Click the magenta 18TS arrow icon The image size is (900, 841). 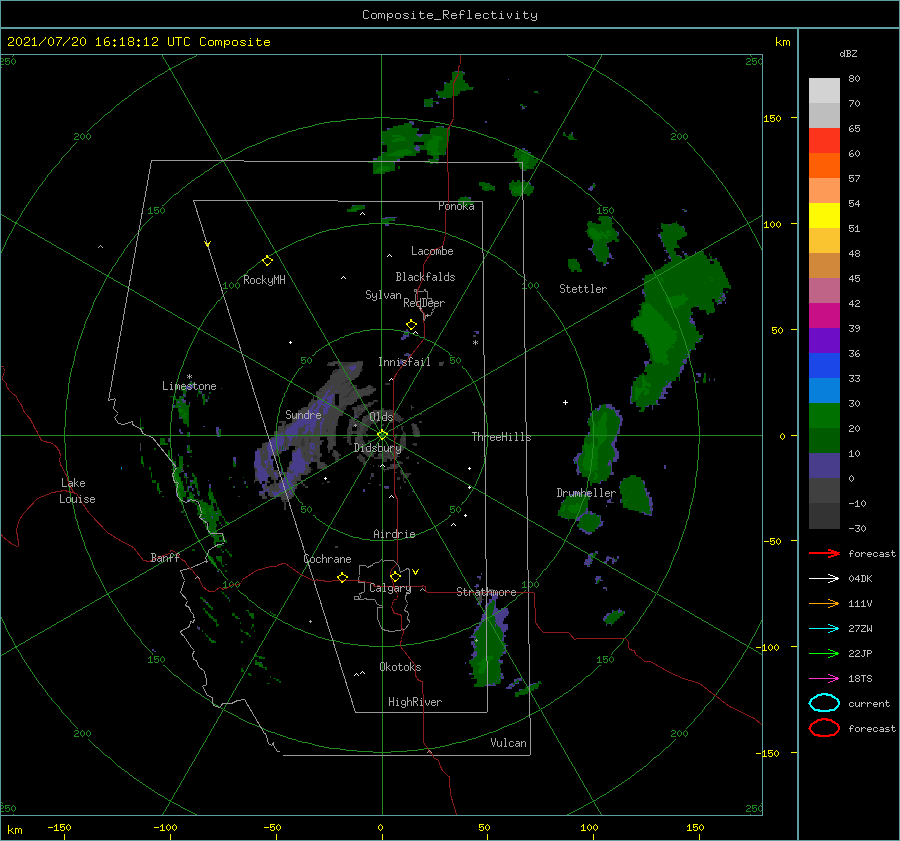pyautogui.click(x=824, y=679)
